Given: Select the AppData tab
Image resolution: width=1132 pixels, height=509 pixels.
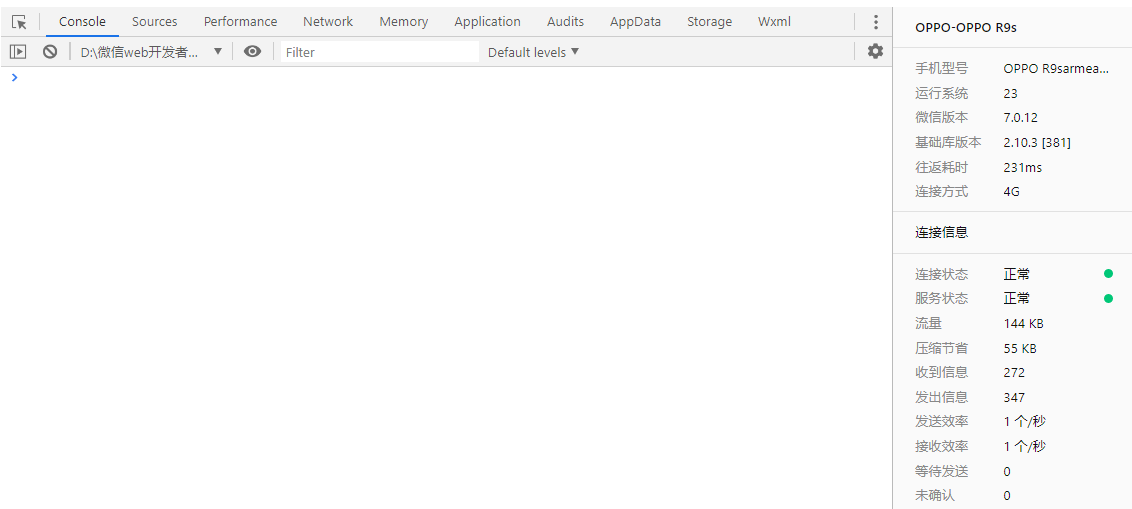Looking at the screenshot, I should (x=635, y=22).
